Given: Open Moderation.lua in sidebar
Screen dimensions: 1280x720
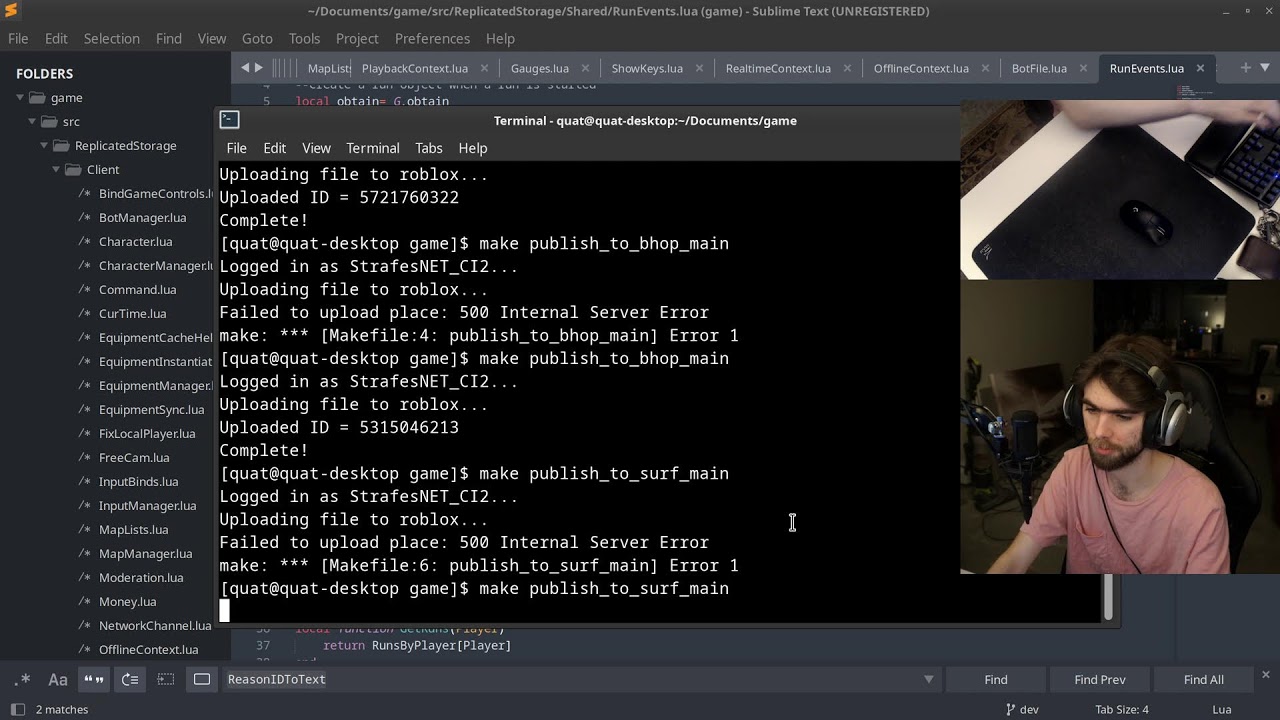Looking at the screenshot, I should coord(141,577).
